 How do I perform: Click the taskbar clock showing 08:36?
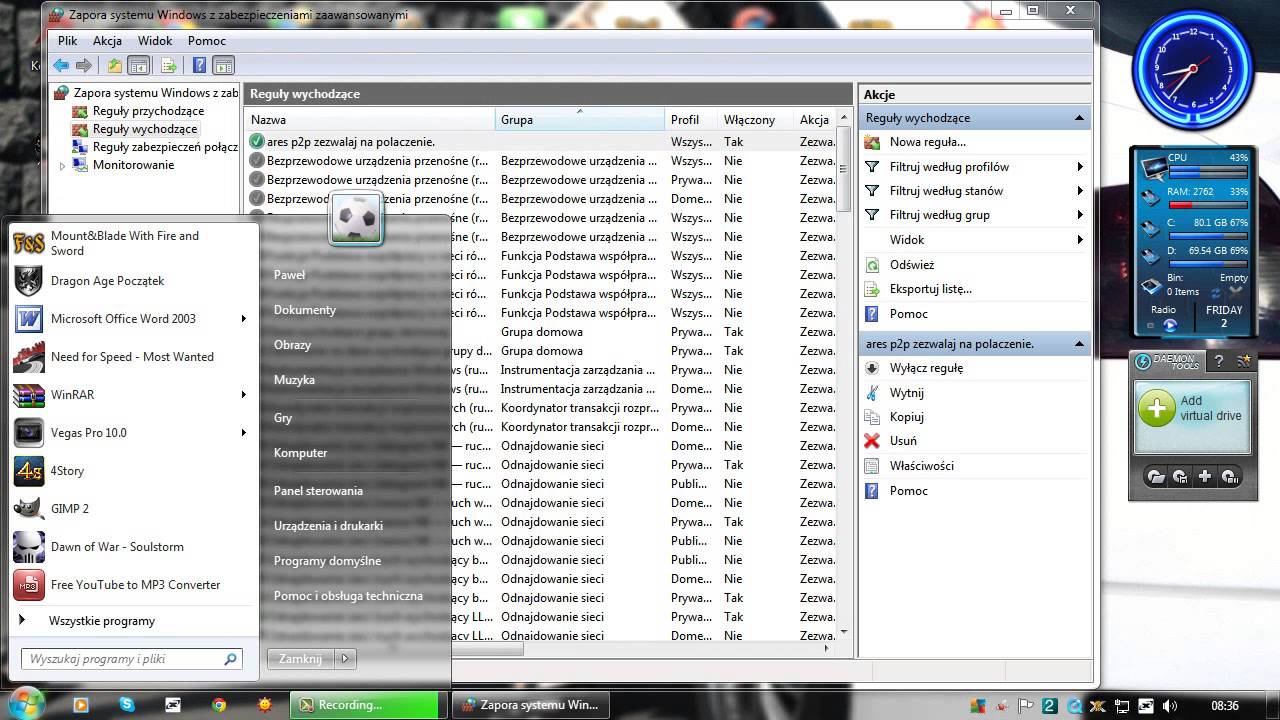(x=1225, y=706)
